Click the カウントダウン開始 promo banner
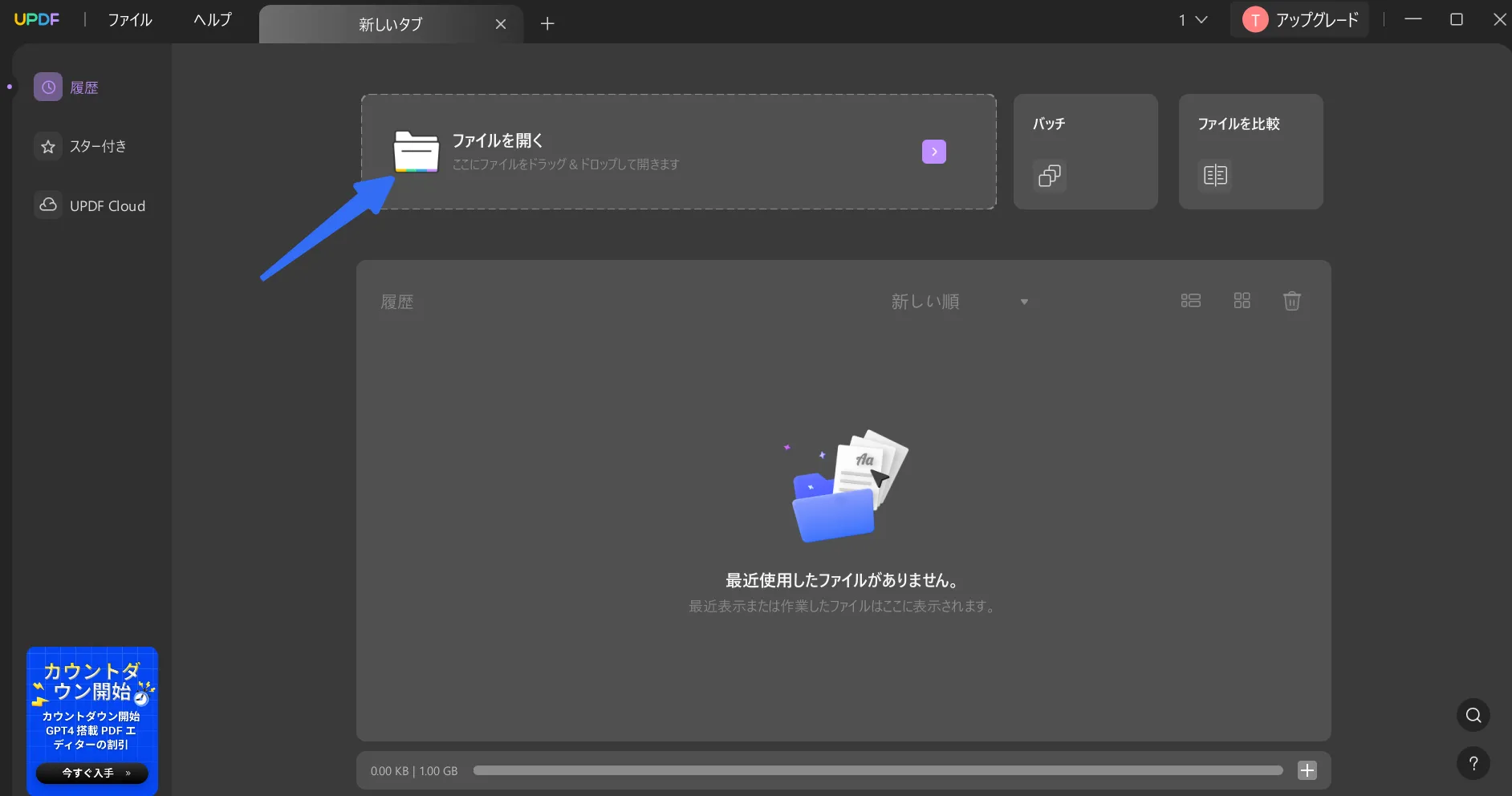 [x=92, y=721]
